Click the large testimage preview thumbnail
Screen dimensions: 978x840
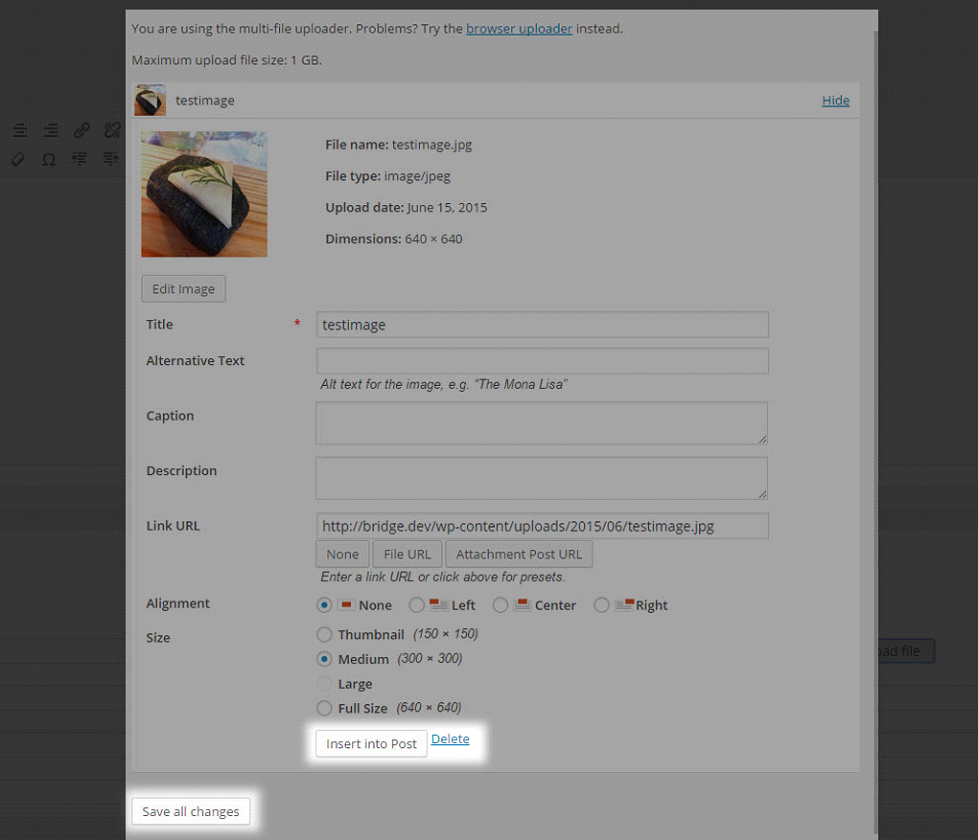coord(204,194)
